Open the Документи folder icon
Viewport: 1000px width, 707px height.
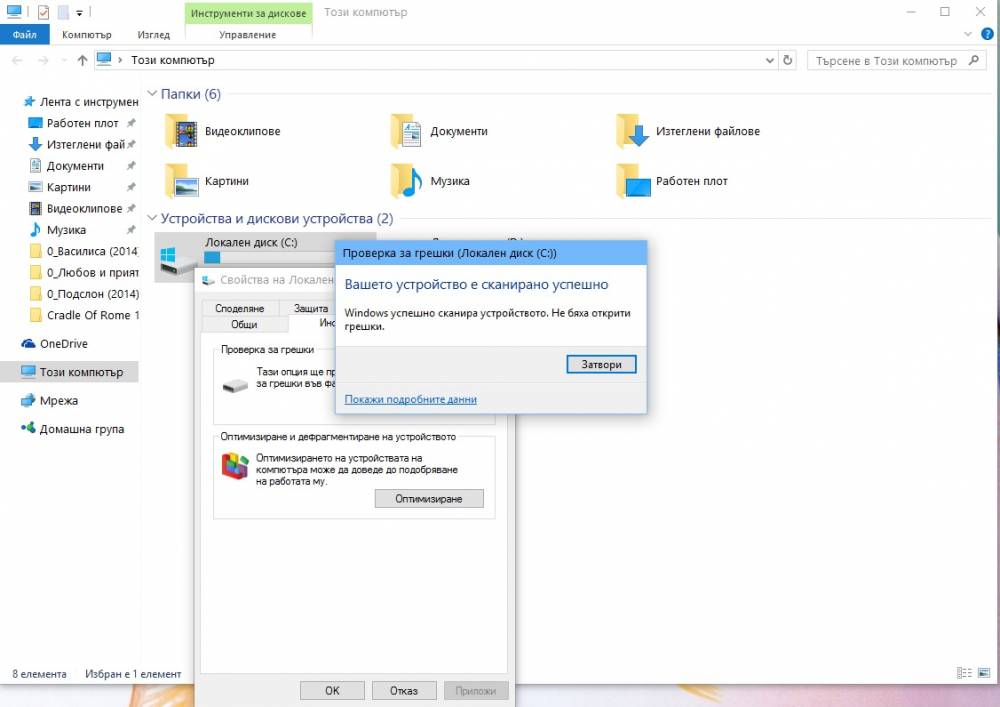click(406, 131)
